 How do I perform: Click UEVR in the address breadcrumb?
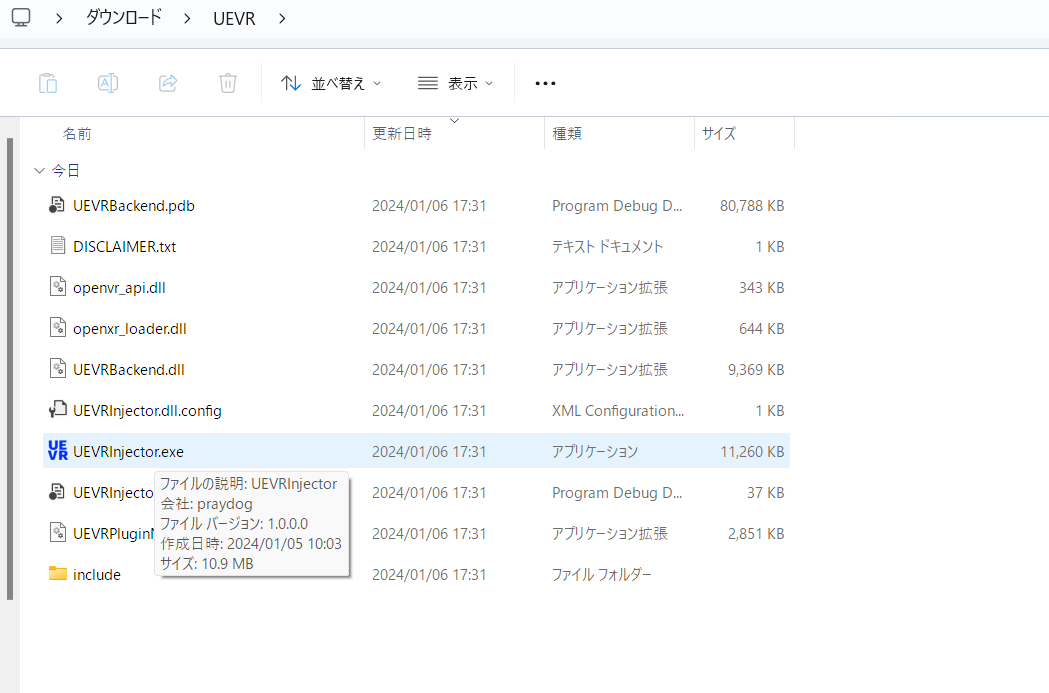coord(234,19)
